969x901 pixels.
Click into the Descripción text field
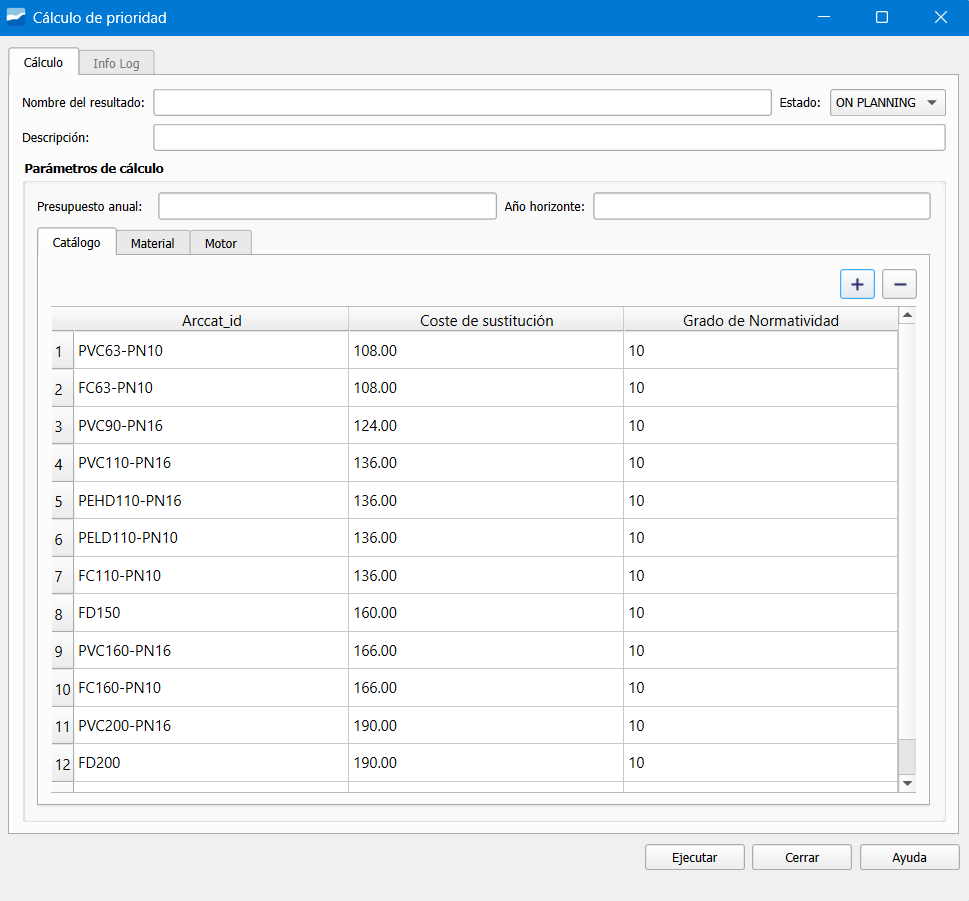548,137
